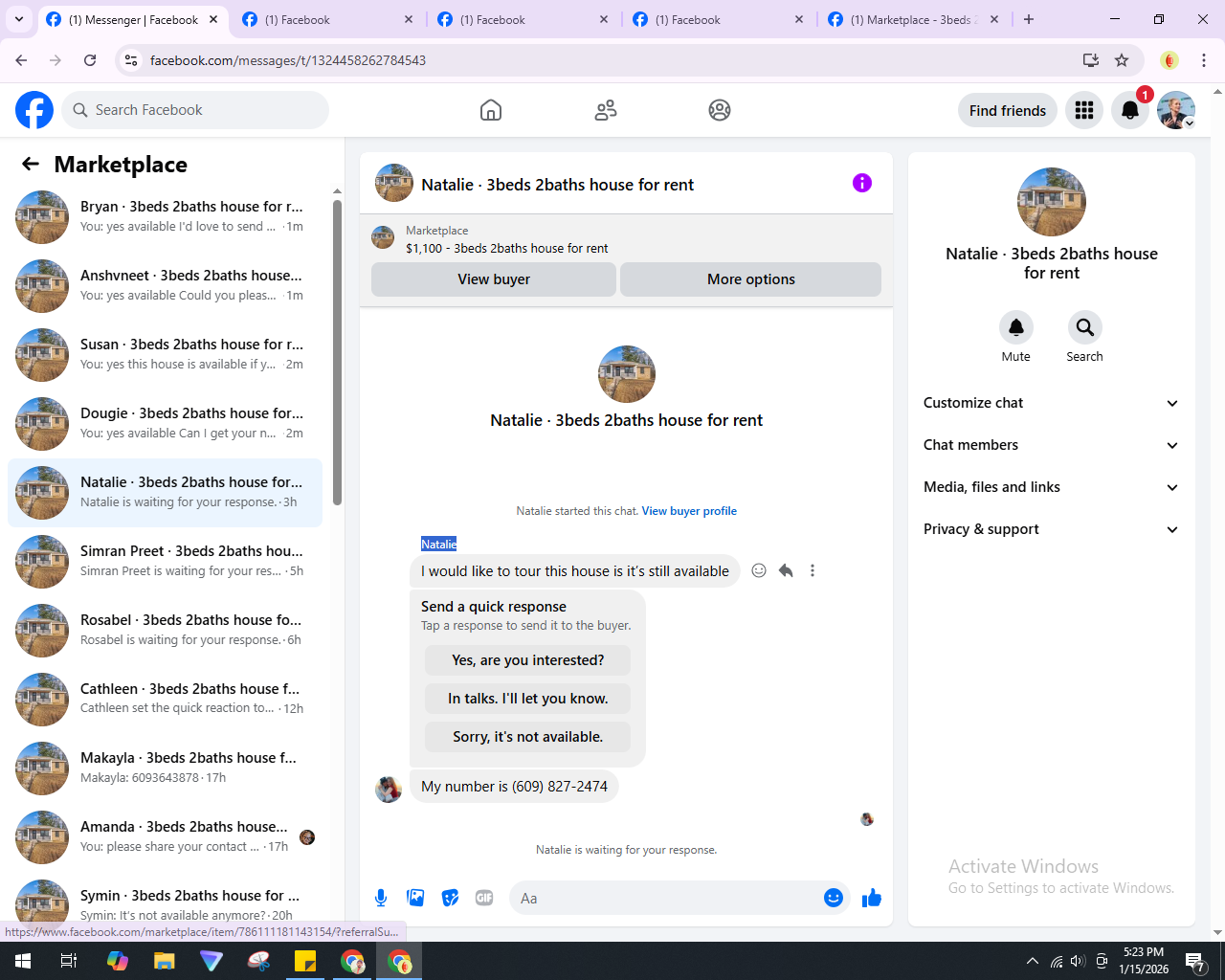Screen dimensions: 1225x980
Task: Click the conversation list scrollbar
Action: tap(337, 352)
